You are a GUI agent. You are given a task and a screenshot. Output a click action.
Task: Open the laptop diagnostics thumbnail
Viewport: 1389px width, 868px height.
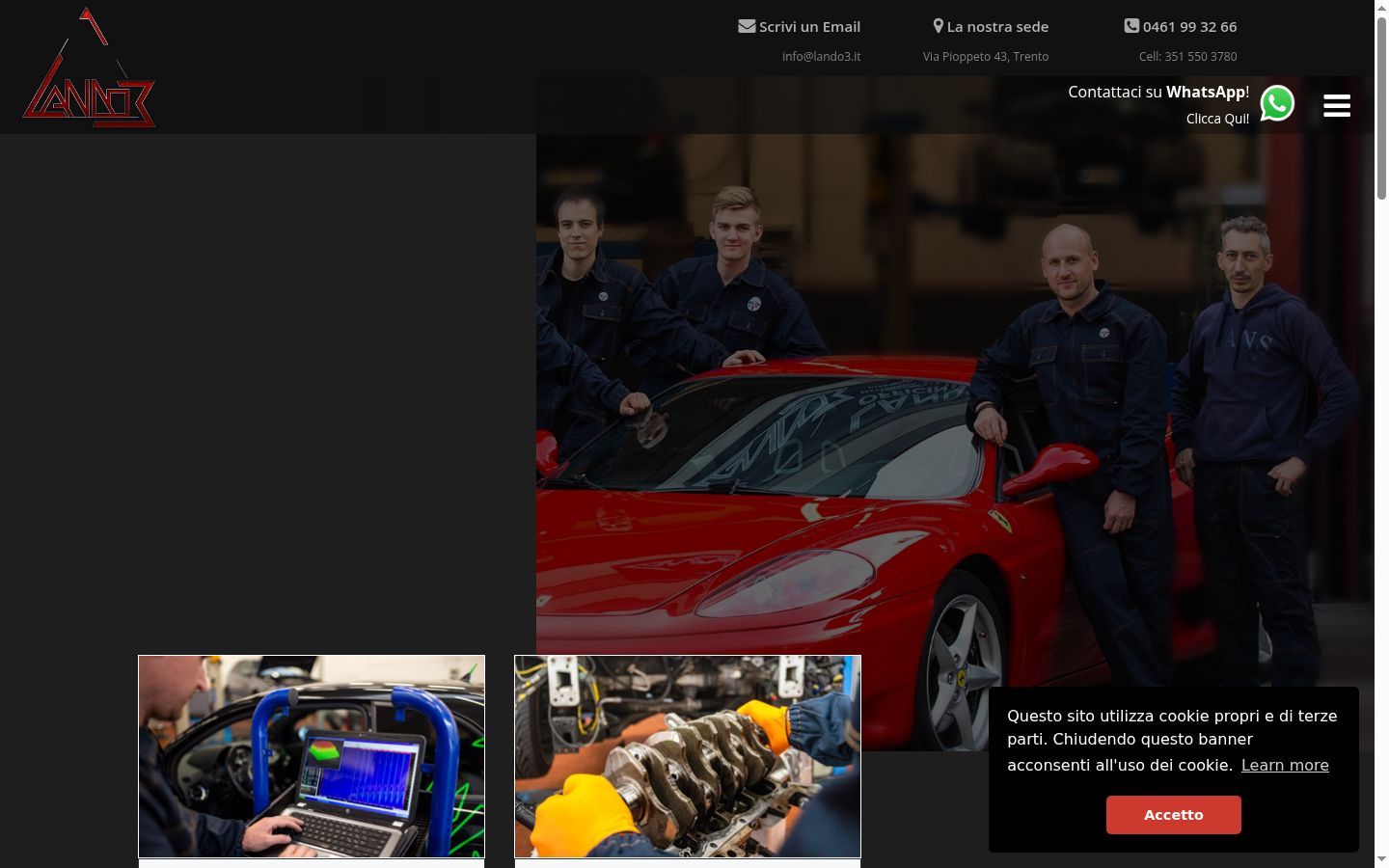point(312,757)
